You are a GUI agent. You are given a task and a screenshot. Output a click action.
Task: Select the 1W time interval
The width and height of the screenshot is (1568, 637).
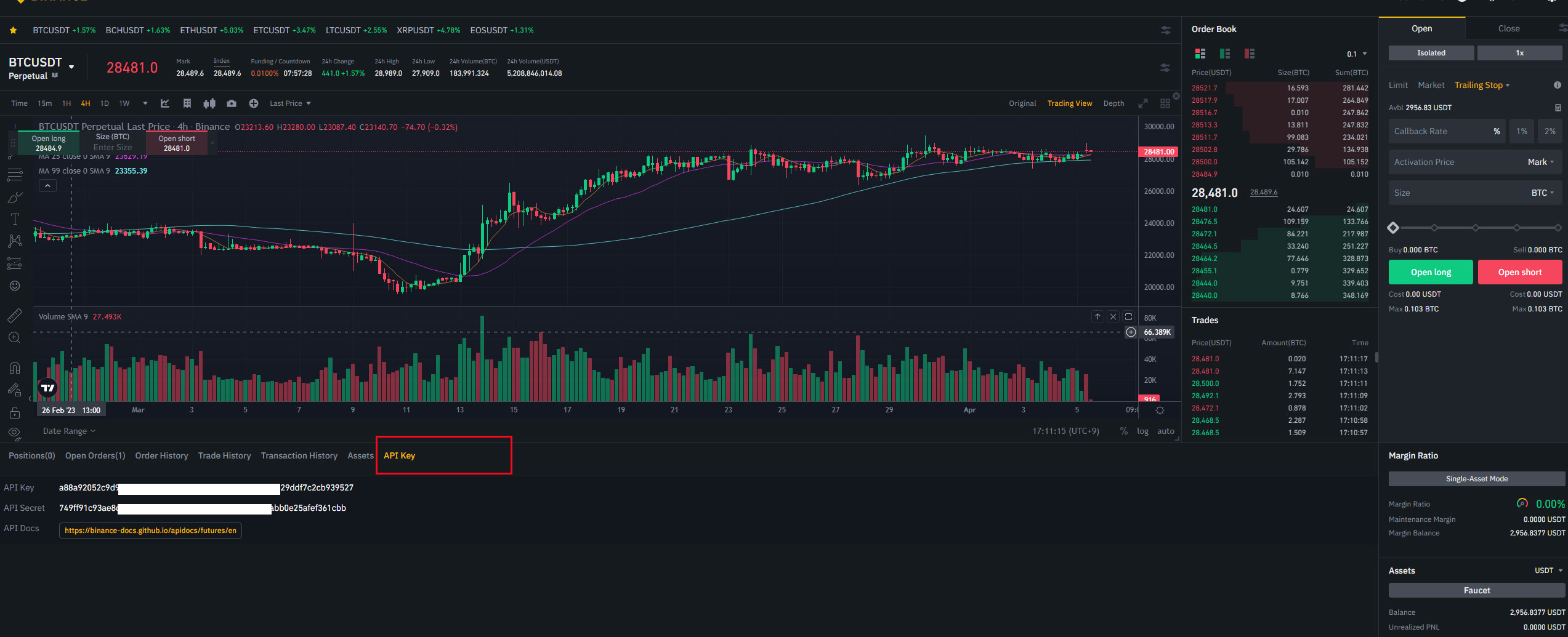coord(124,103)
